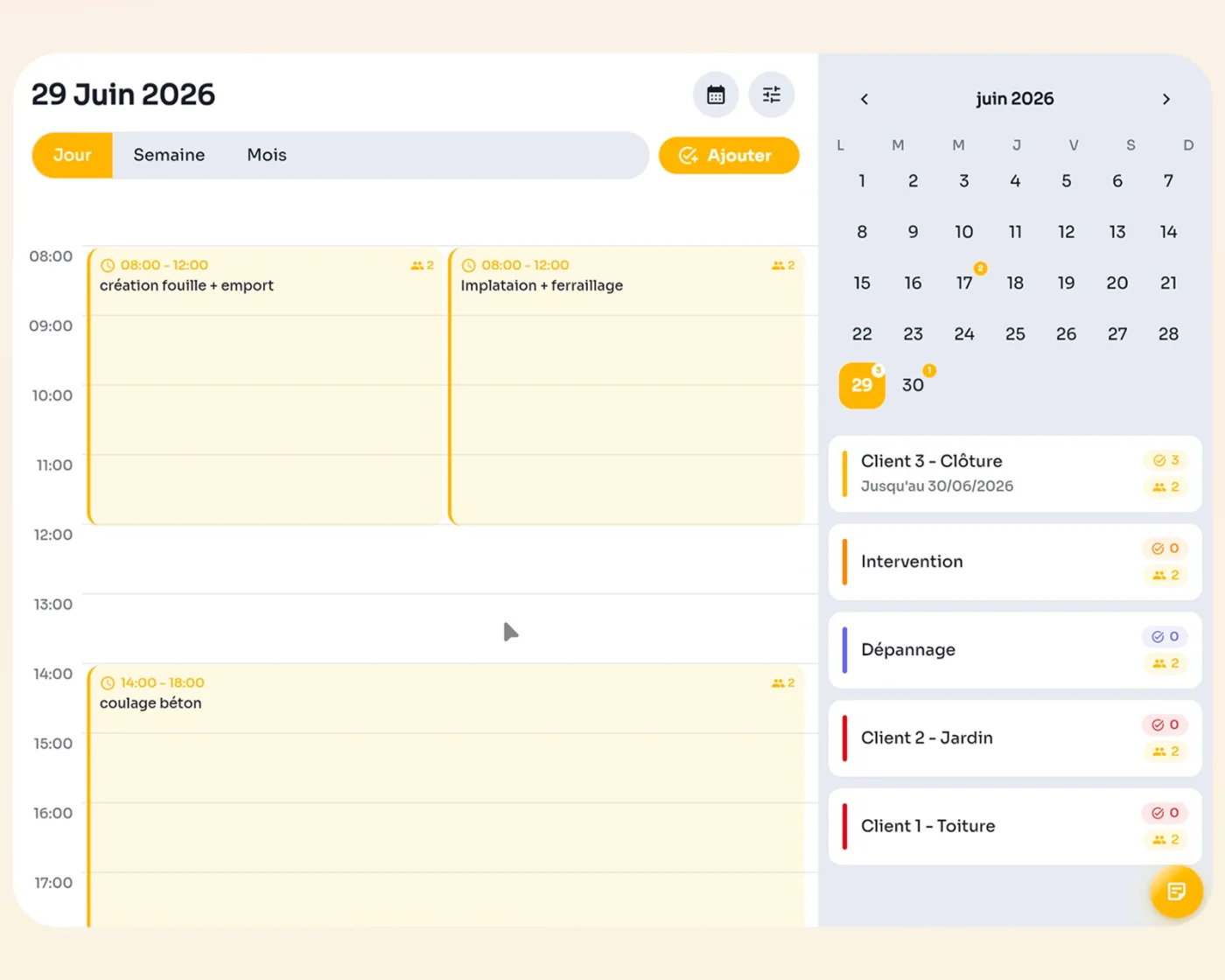Click the task count badge on Client 3 - Clôture

click(1165, 460)
